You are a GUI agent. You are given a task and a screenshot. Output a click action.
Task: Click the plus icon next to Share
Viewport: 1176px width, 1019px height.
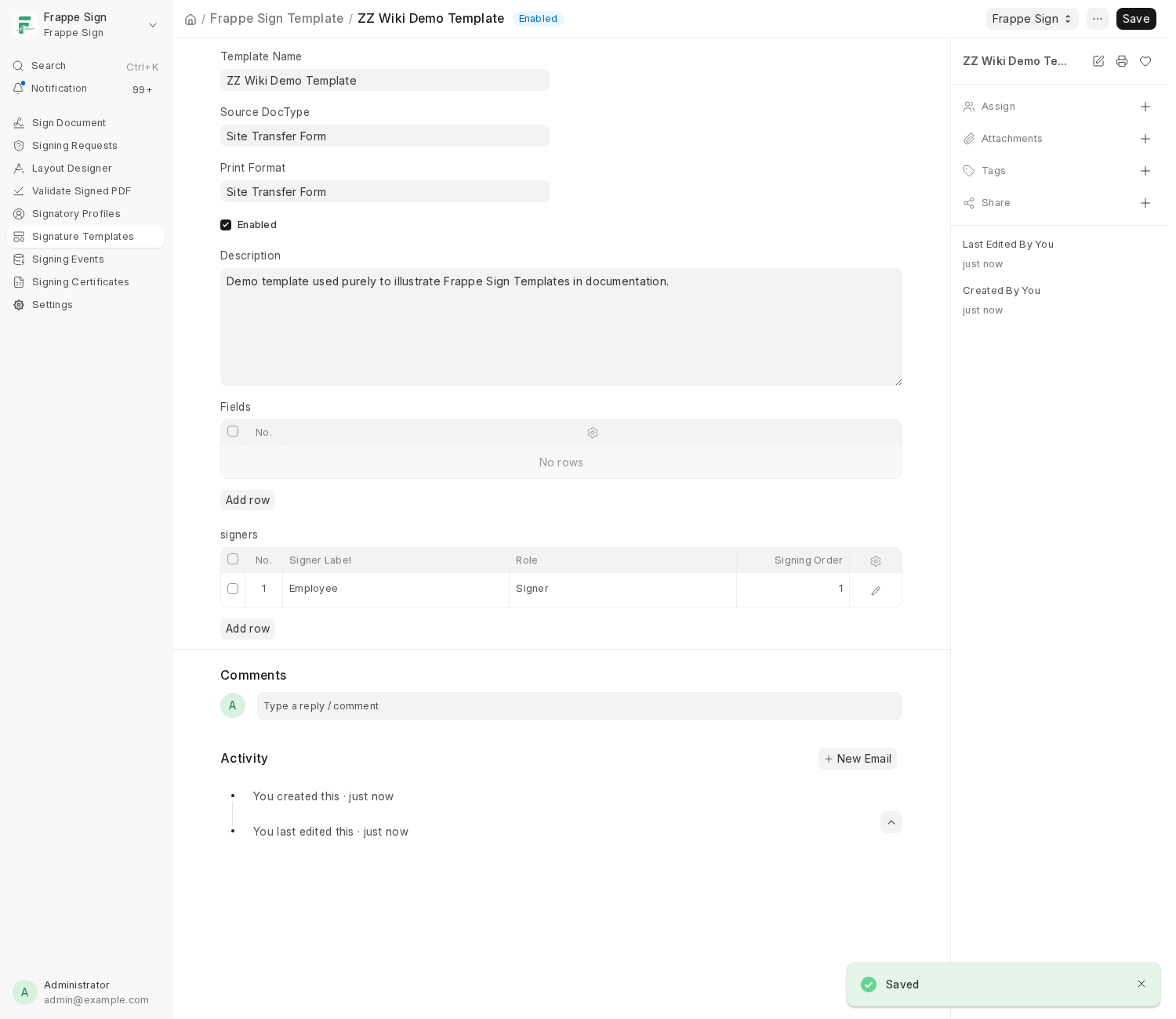click(x=1145, y=203)
